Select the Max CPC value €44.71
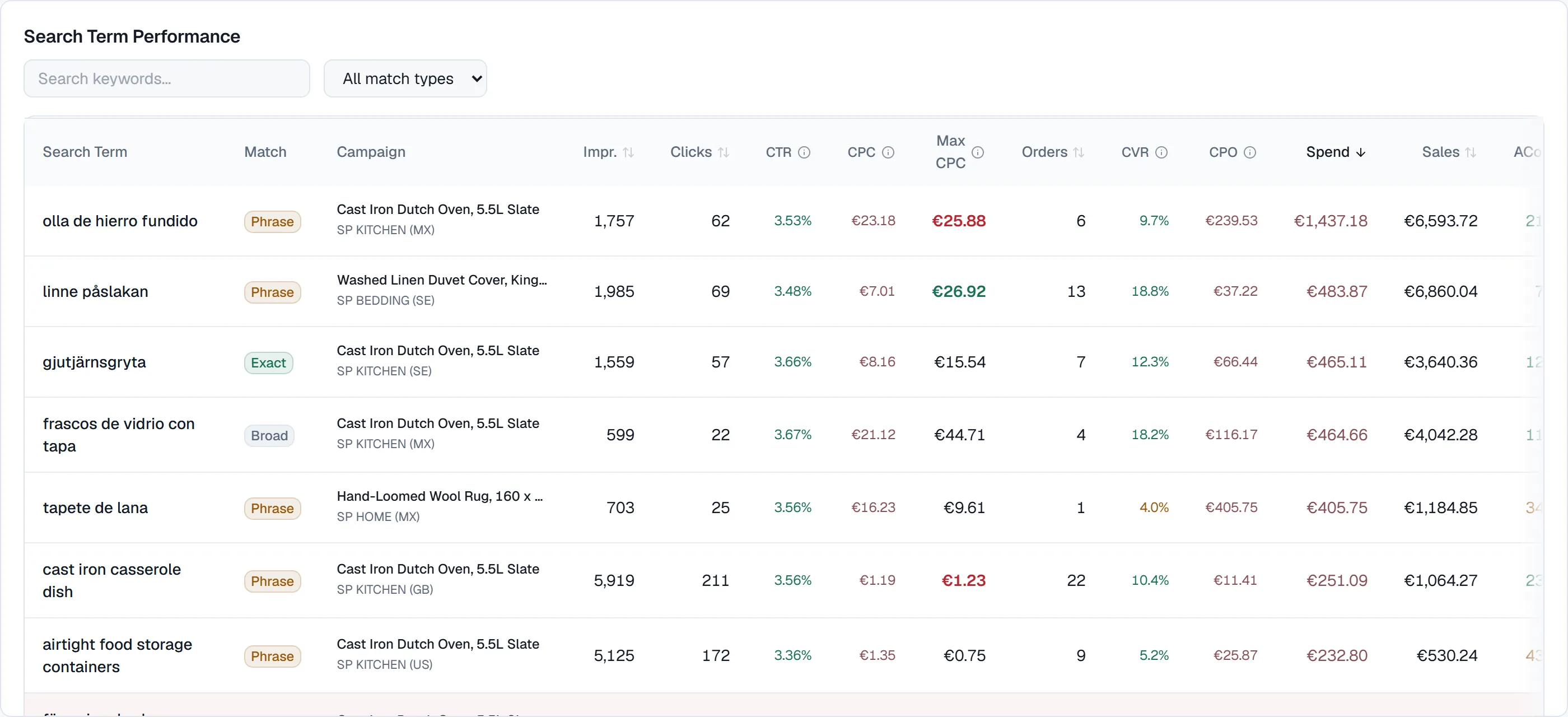This screenshot has height=717, width=1568. (959, 435)
